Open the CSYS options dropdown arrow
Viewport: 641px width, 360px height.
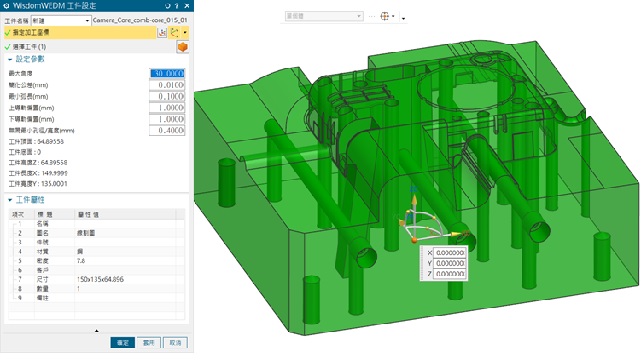click(x=185, y=33)
